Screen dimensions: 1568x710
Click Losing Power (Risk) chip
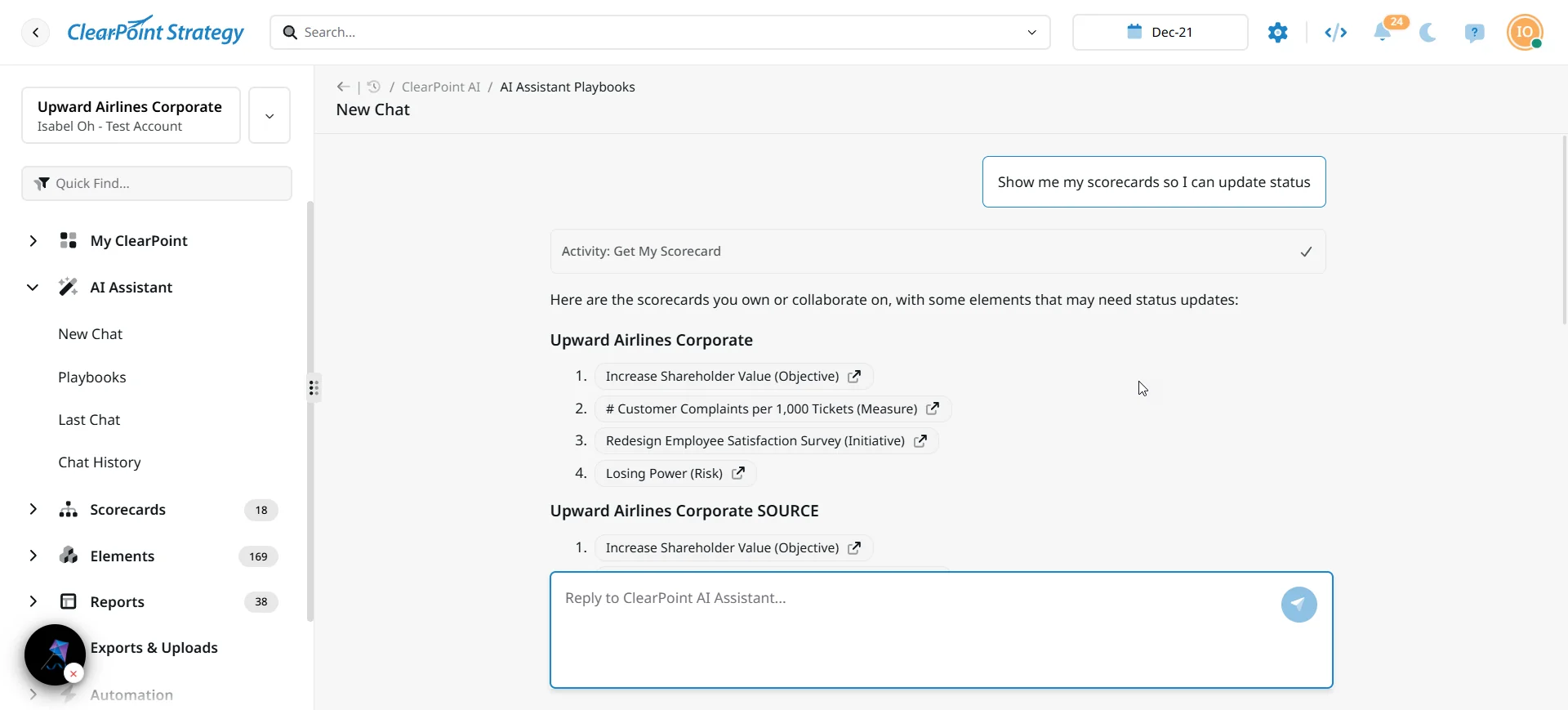click(675, 473)
